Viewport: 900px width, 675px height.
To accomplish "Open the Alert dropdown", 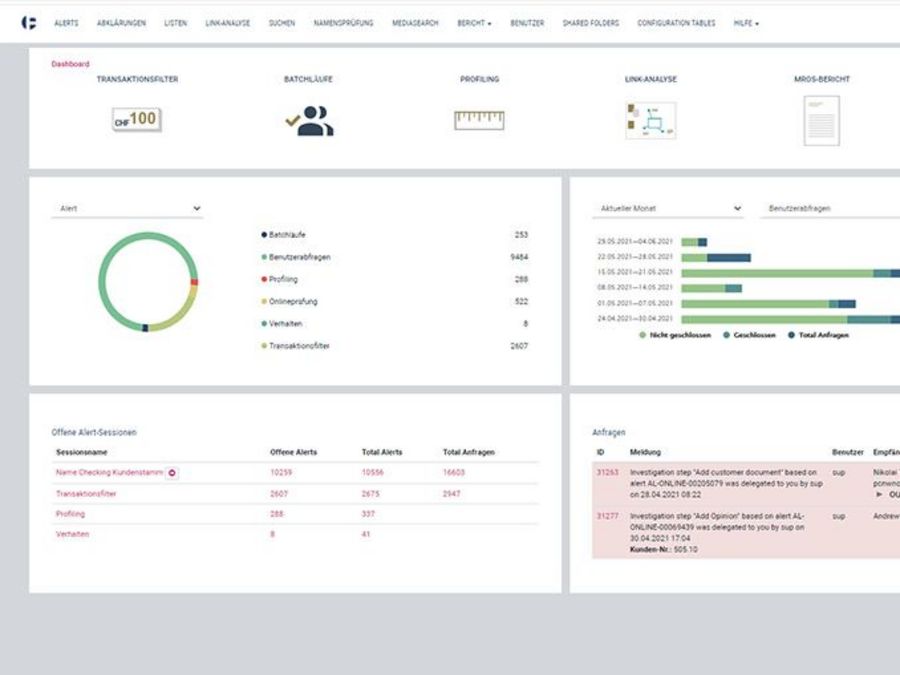I will point(127,208).
